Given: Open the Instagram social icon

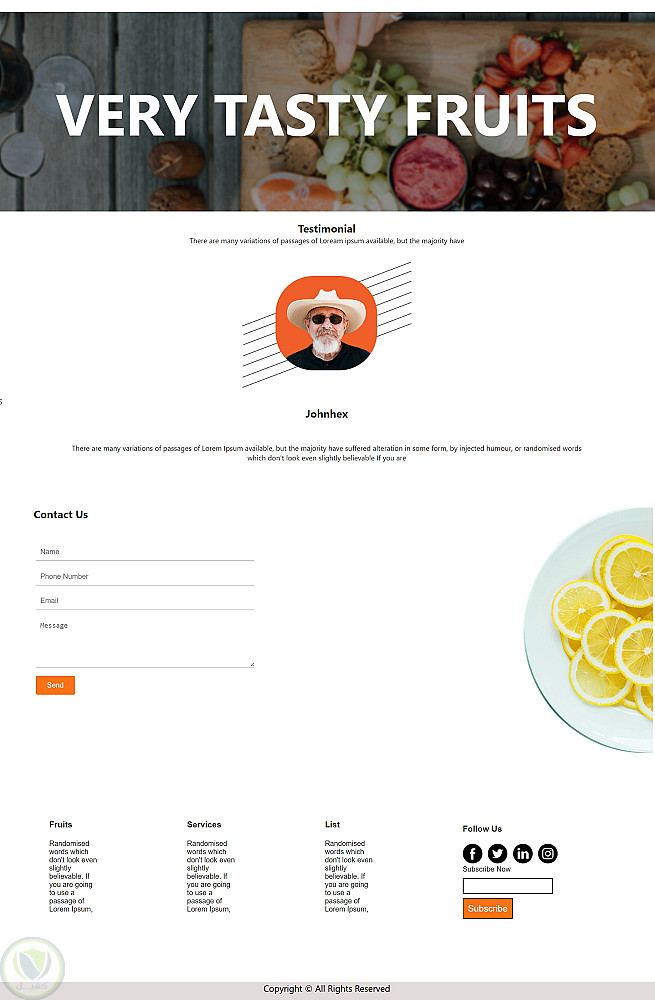Looking at the screenshot, I should click(x=548, y=853).
